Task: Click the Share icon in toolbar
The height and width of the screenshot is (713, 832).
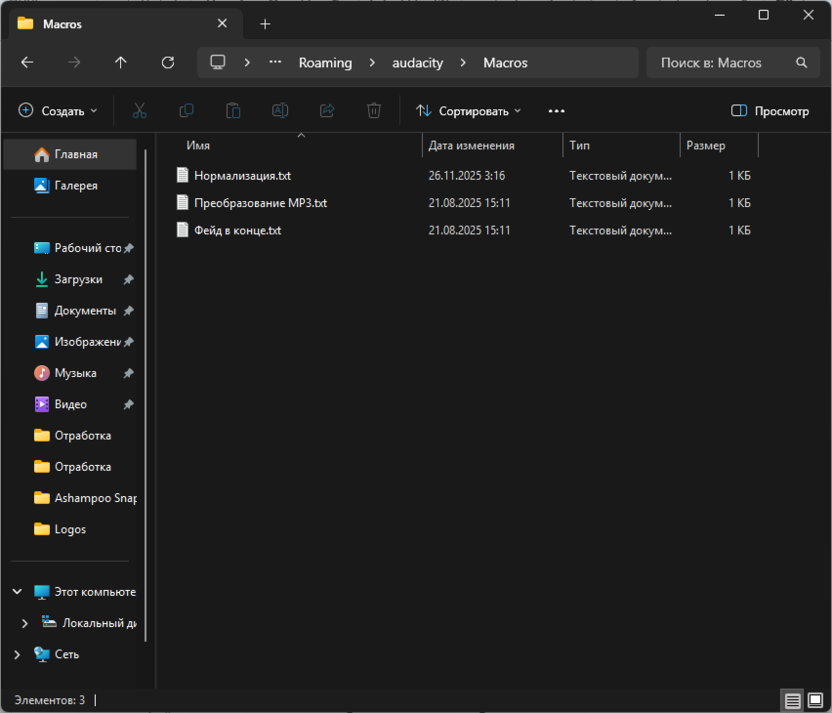Action: point(327,111)
